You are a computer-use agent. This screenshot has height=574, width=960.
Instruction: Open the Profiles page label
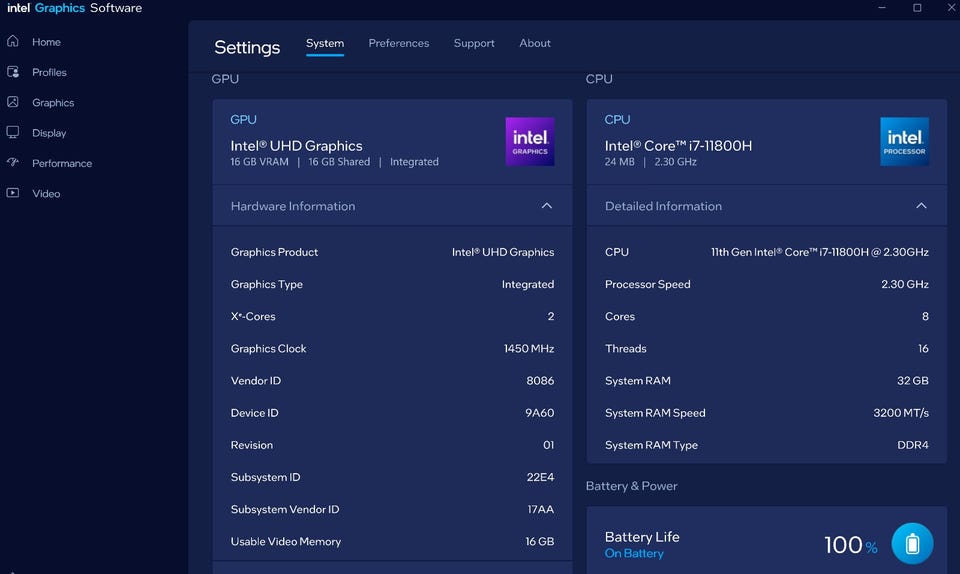click(50, 72)
